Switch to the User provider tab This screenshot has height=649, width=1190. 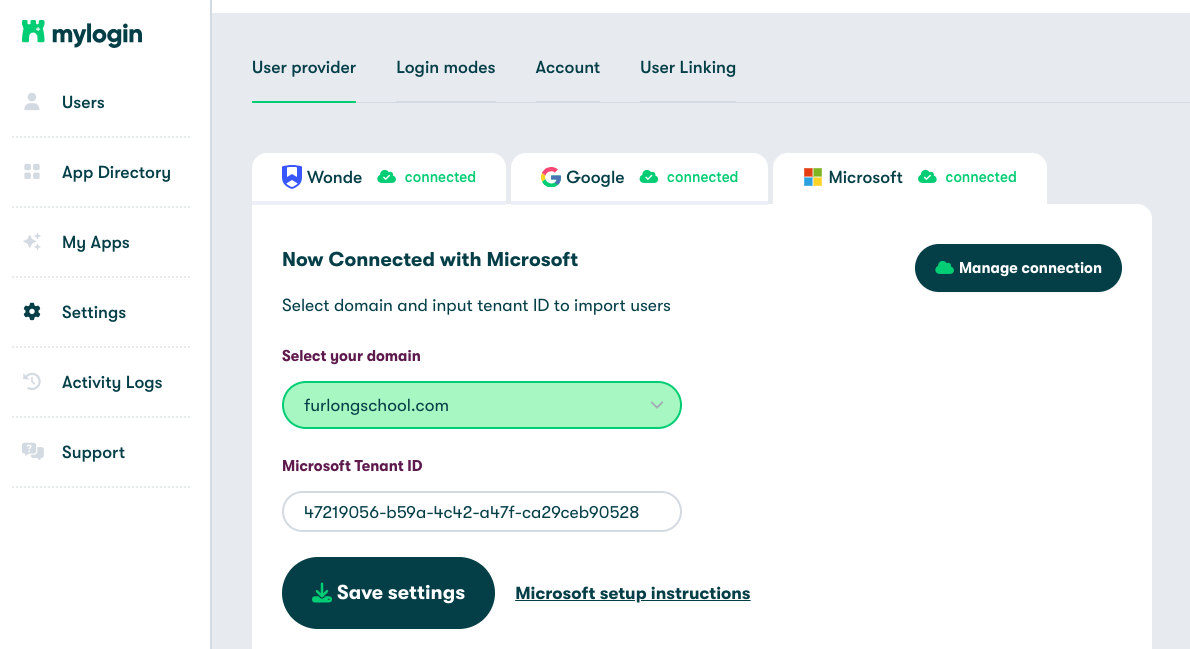(x=304, y=68)
